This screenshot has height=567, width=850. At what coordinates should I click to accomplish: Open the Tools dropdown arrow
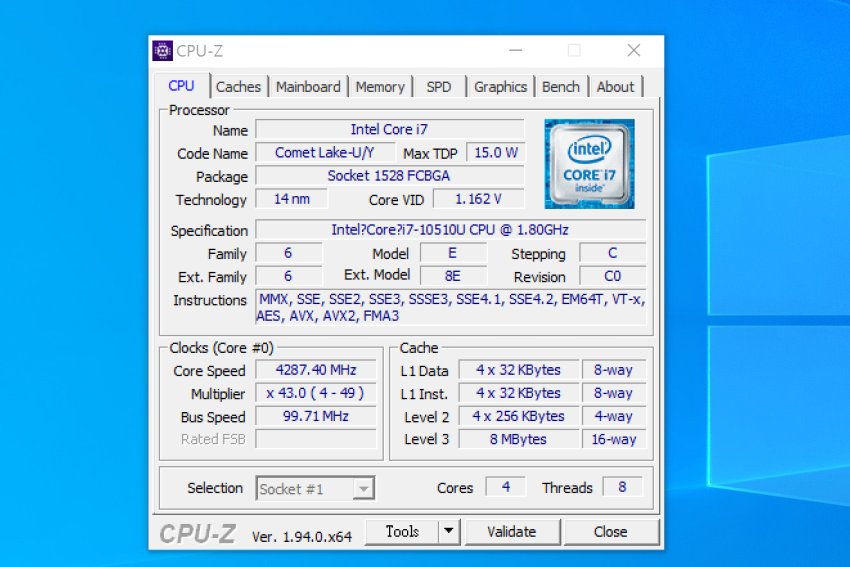pyautogui.click(x=449, y=532)
